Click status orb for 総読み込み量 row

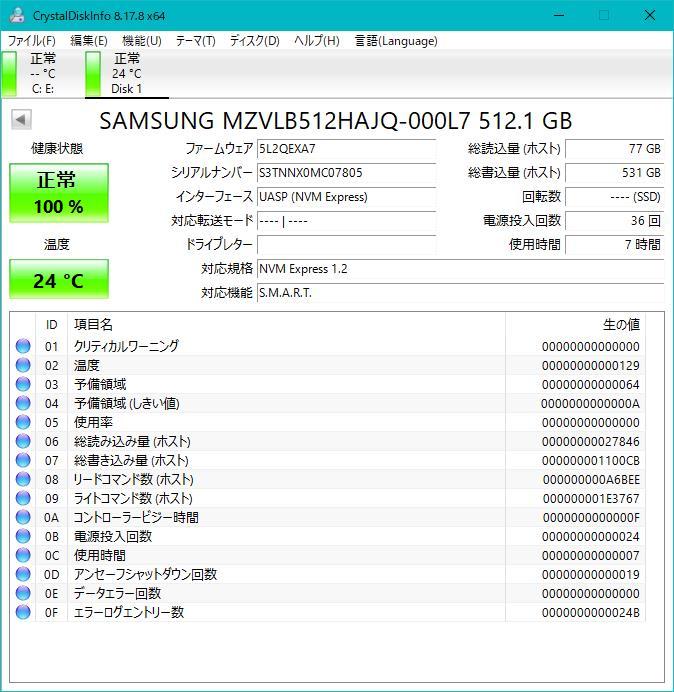coord(23,441)
